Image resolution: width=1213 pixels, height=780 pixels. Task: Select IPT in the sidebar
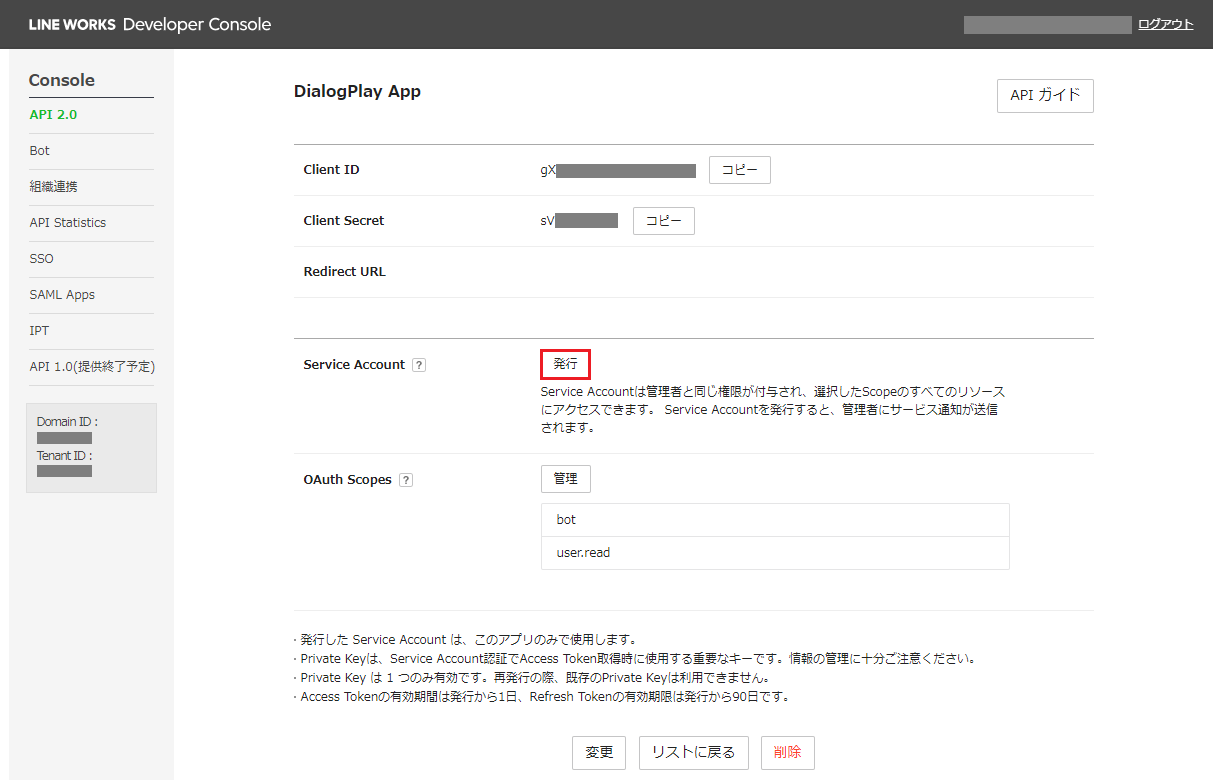pyautogui.click(x=40, y=331)
